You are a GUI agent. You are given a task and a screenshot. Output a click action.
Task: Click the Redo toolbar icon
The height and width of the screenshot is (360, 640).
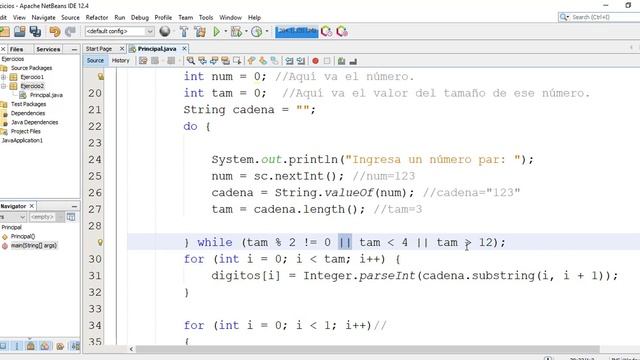71,31
